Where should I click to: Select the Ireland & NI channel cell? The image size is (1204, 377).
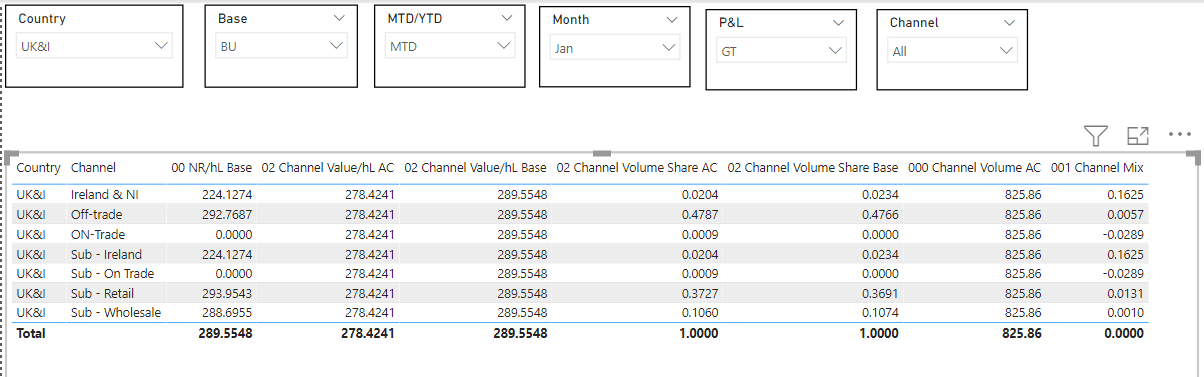coord(105,194)
